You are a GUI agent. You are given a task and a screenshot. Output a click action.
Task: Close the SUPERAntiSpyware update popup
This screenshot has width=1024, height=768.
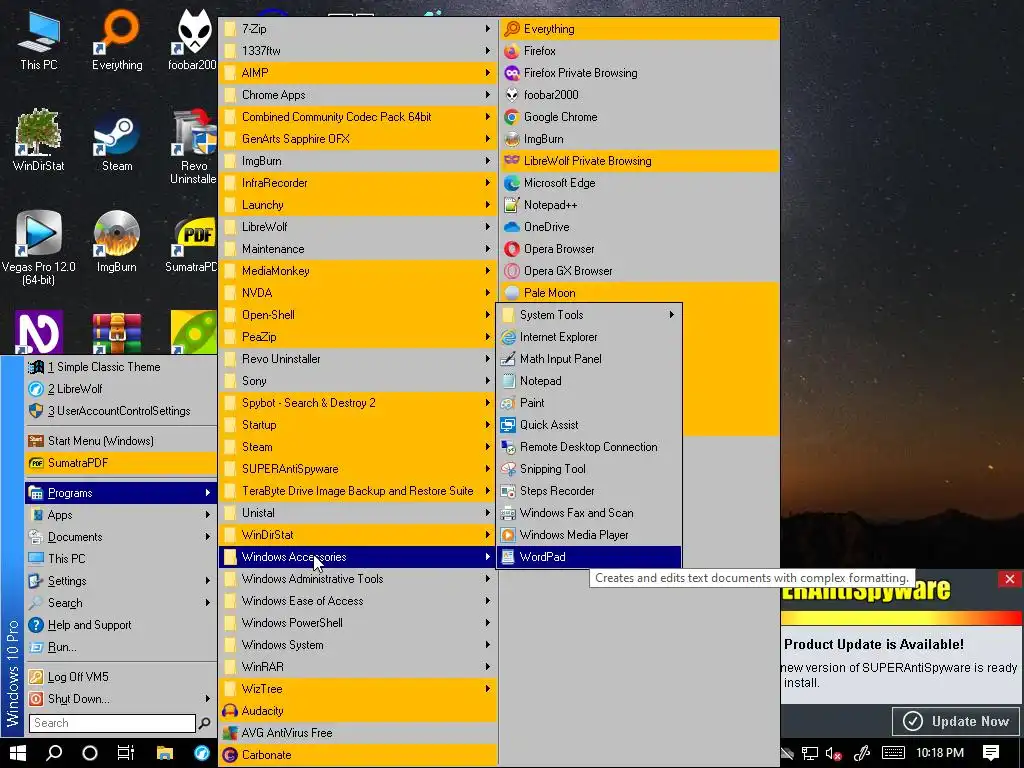[x=1009, y=579]
